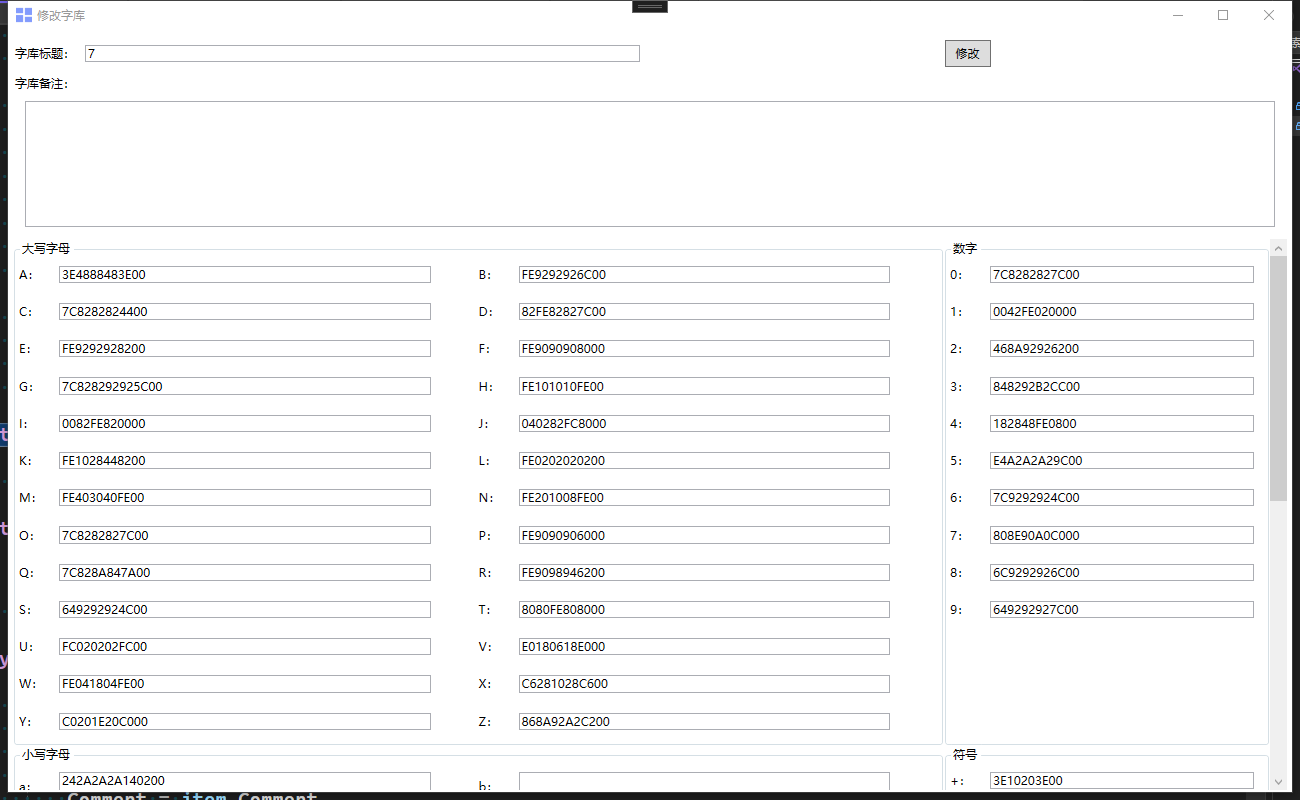
Task: Click the input field for lowercase a
Action: click(245, 780)
